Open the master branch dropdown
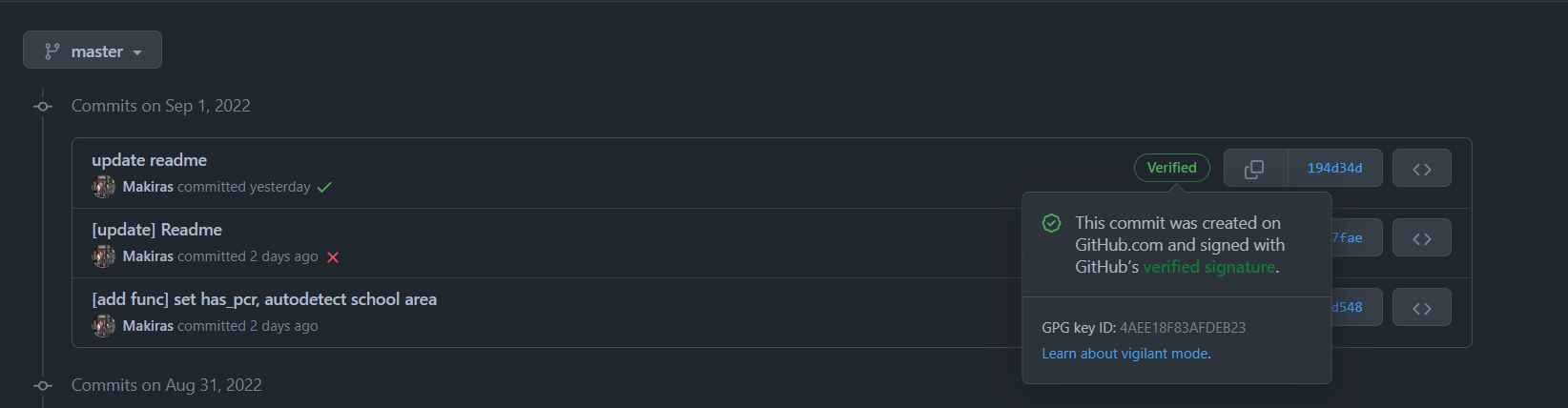 point(93,51)
